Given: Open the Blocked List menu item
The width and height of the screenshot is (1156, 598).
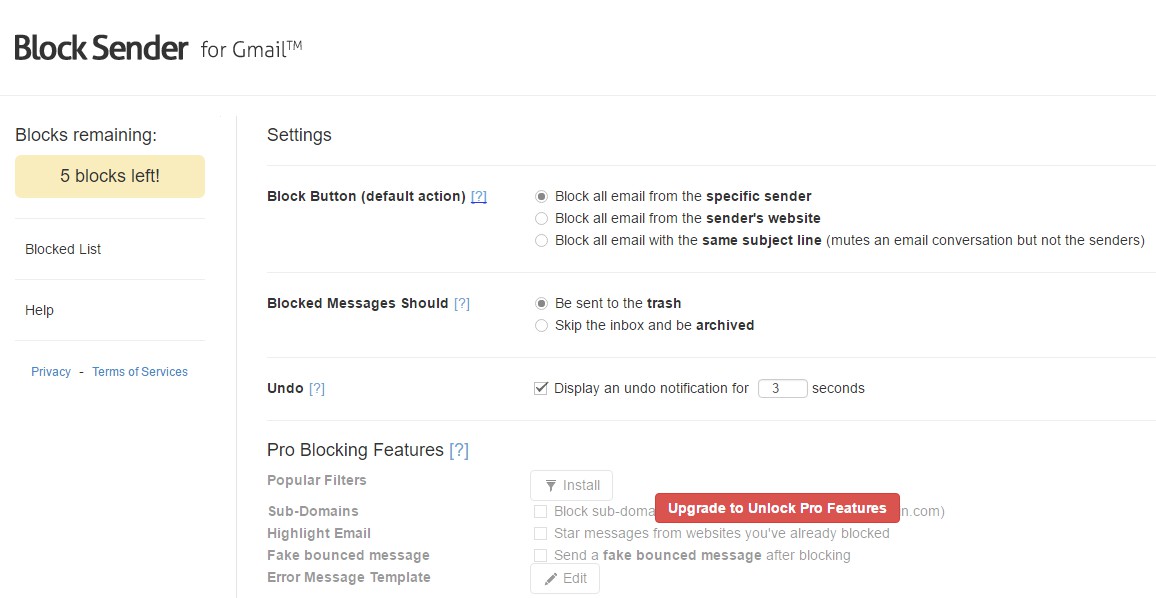Looking at the screenshot, I should click(63, 249).
